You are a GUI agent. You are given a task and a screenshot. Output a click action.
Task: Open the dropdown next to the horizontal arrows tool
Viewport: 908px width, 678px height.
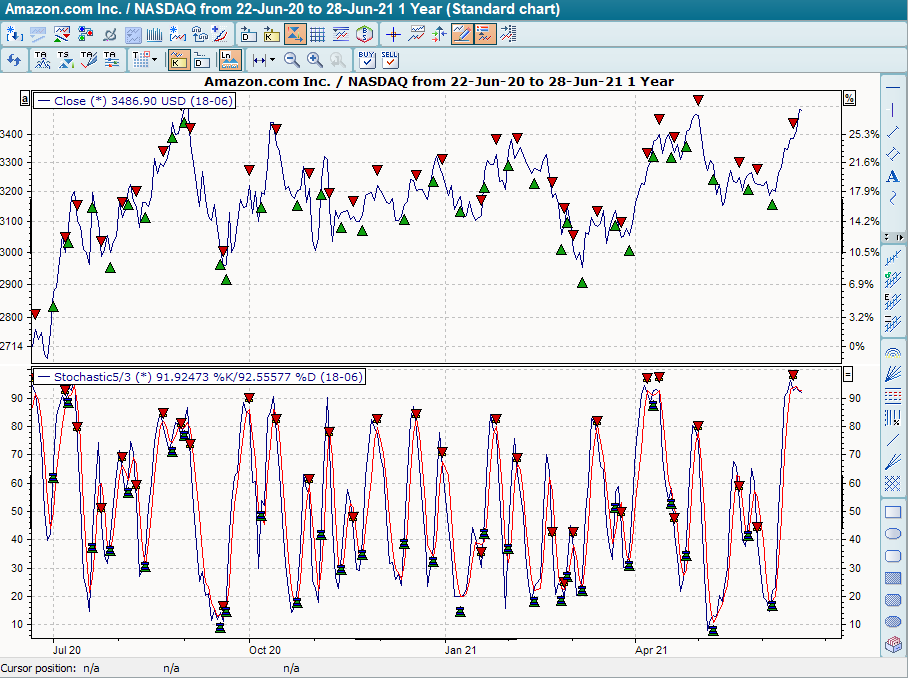[272, 60]
